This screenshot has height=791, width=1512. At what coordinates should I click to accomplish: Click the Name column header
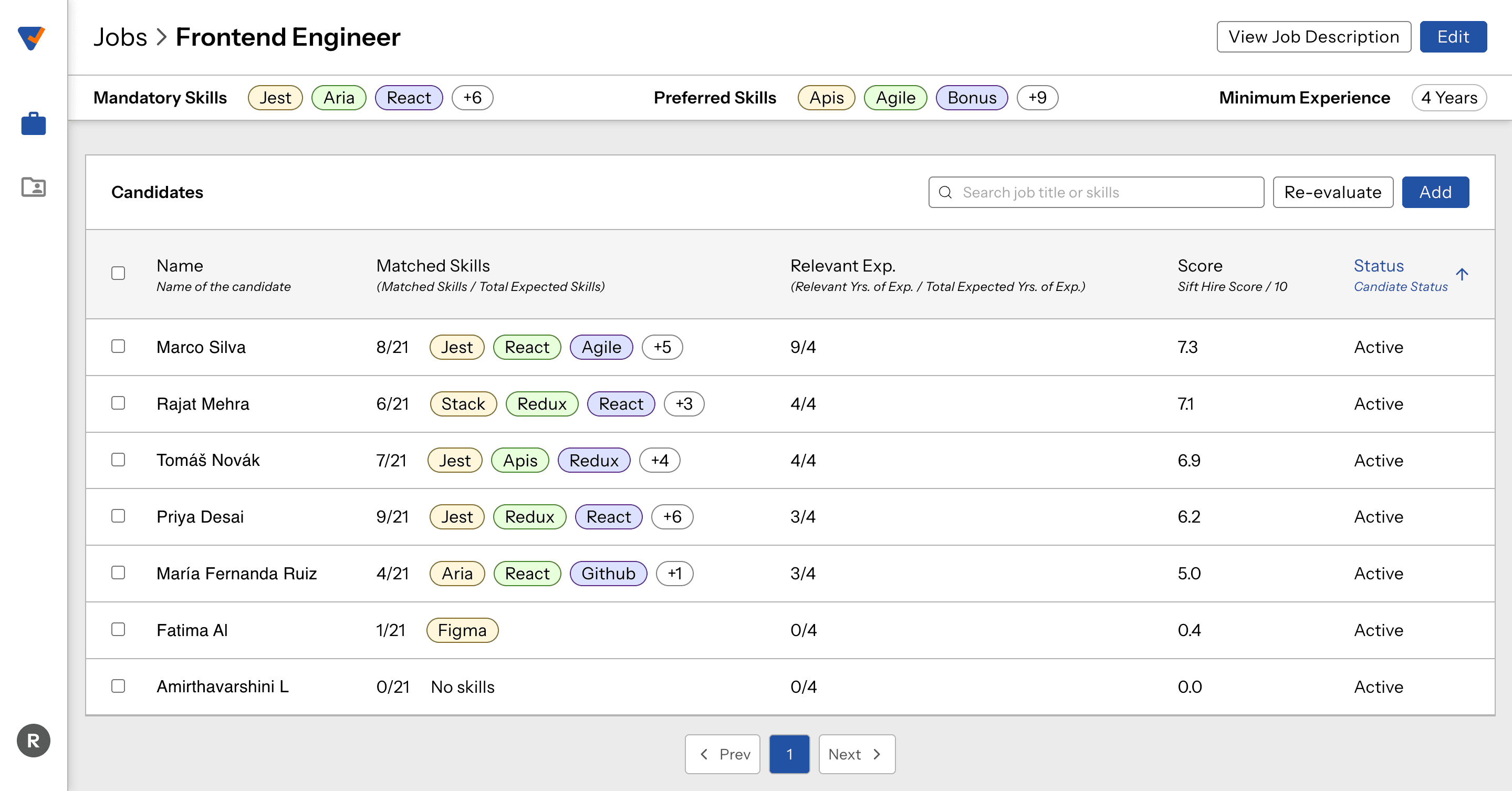[x=180, y=266]
